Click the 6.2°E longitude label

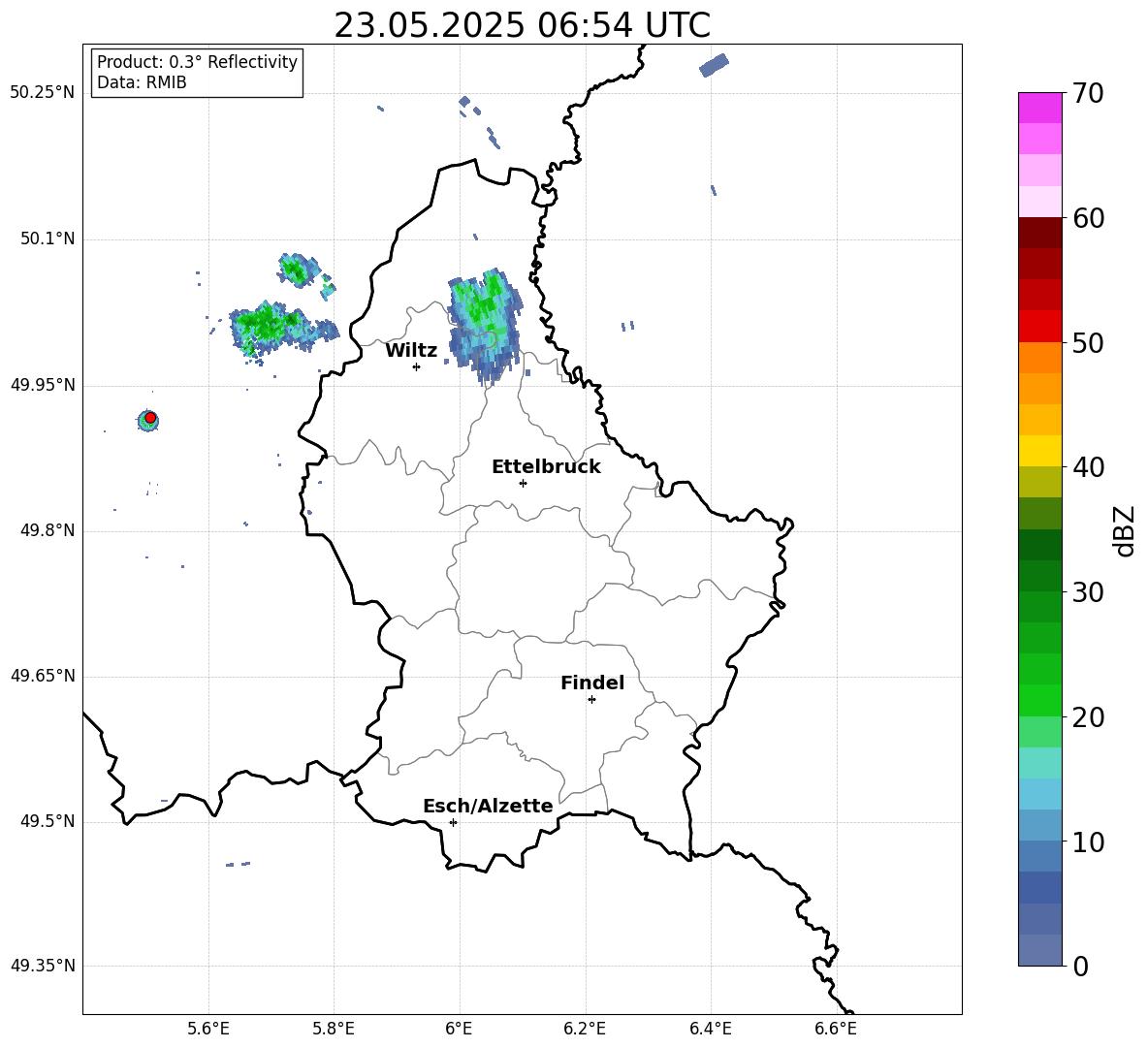585,1029
